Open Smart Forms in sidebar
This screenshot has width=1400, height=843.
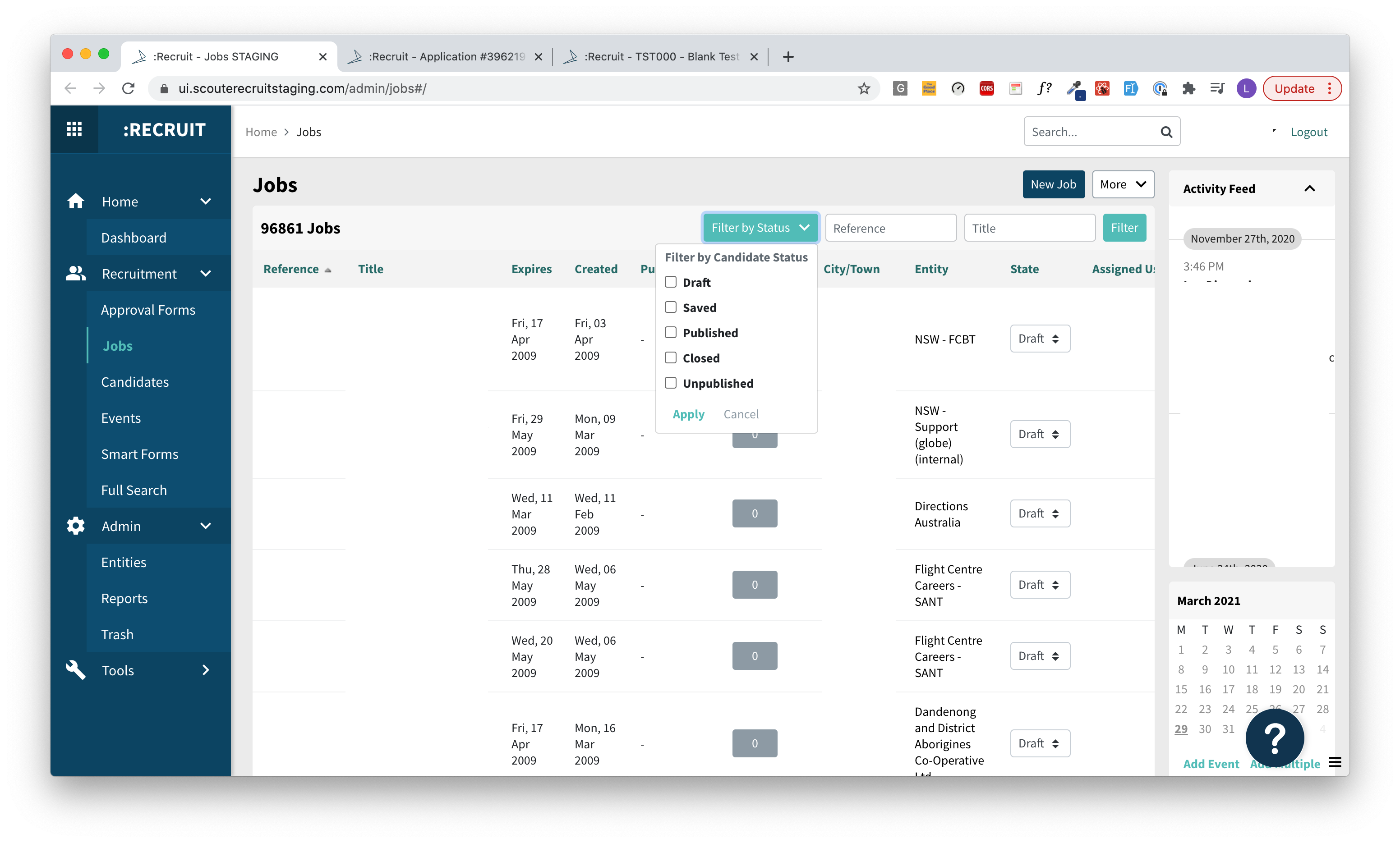[139, 454]
